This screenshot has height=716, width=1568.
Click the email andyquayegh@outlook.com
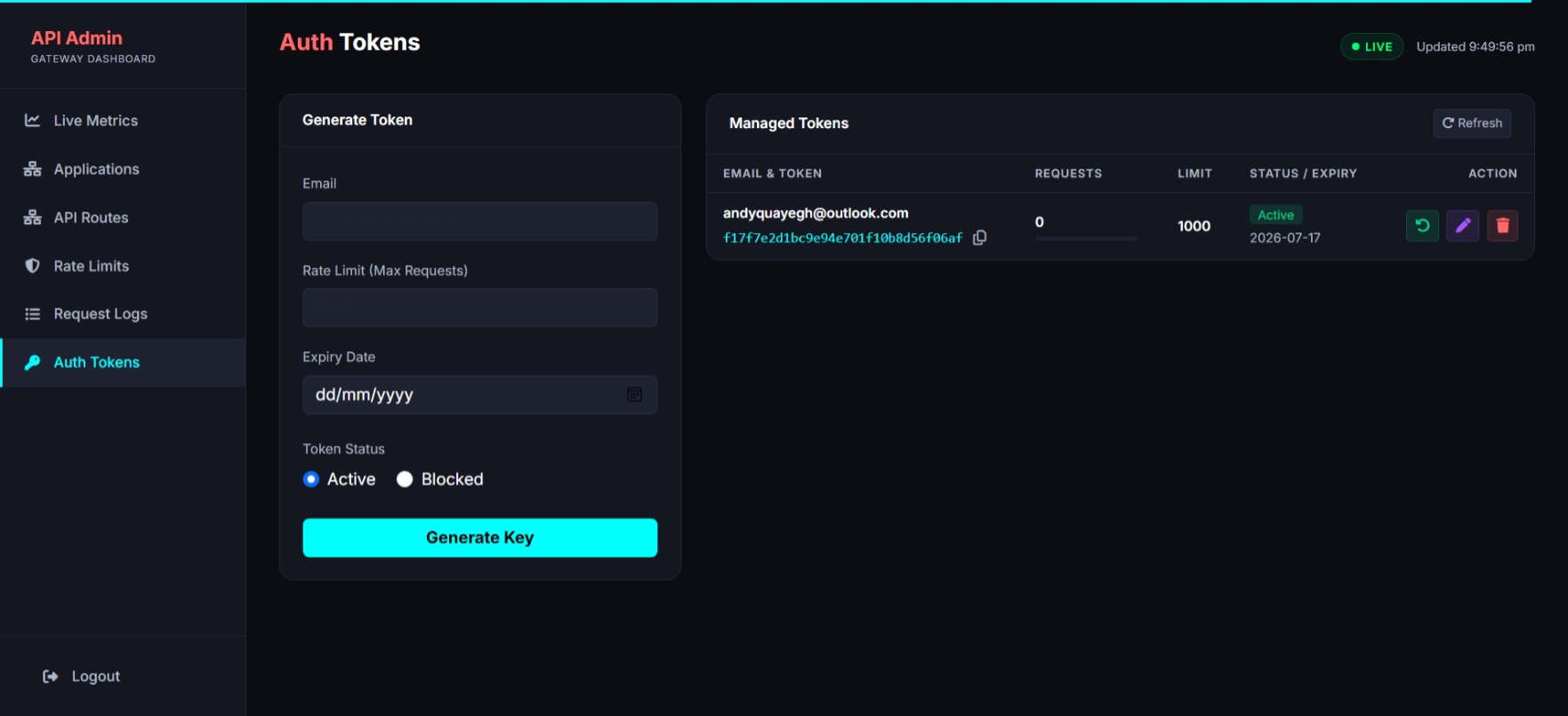(816, 213)
